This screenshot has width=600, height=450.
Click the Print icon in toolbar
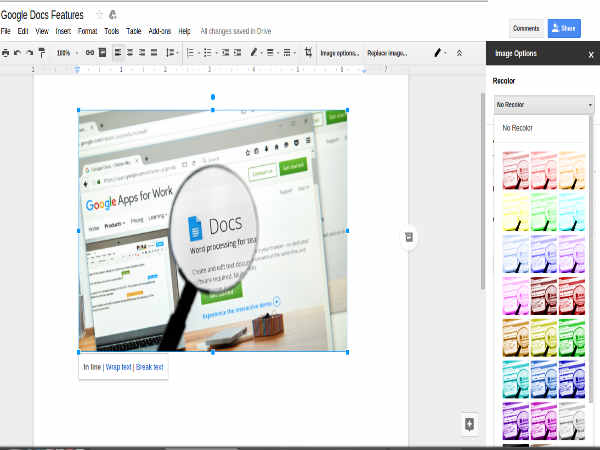[6, 52]
